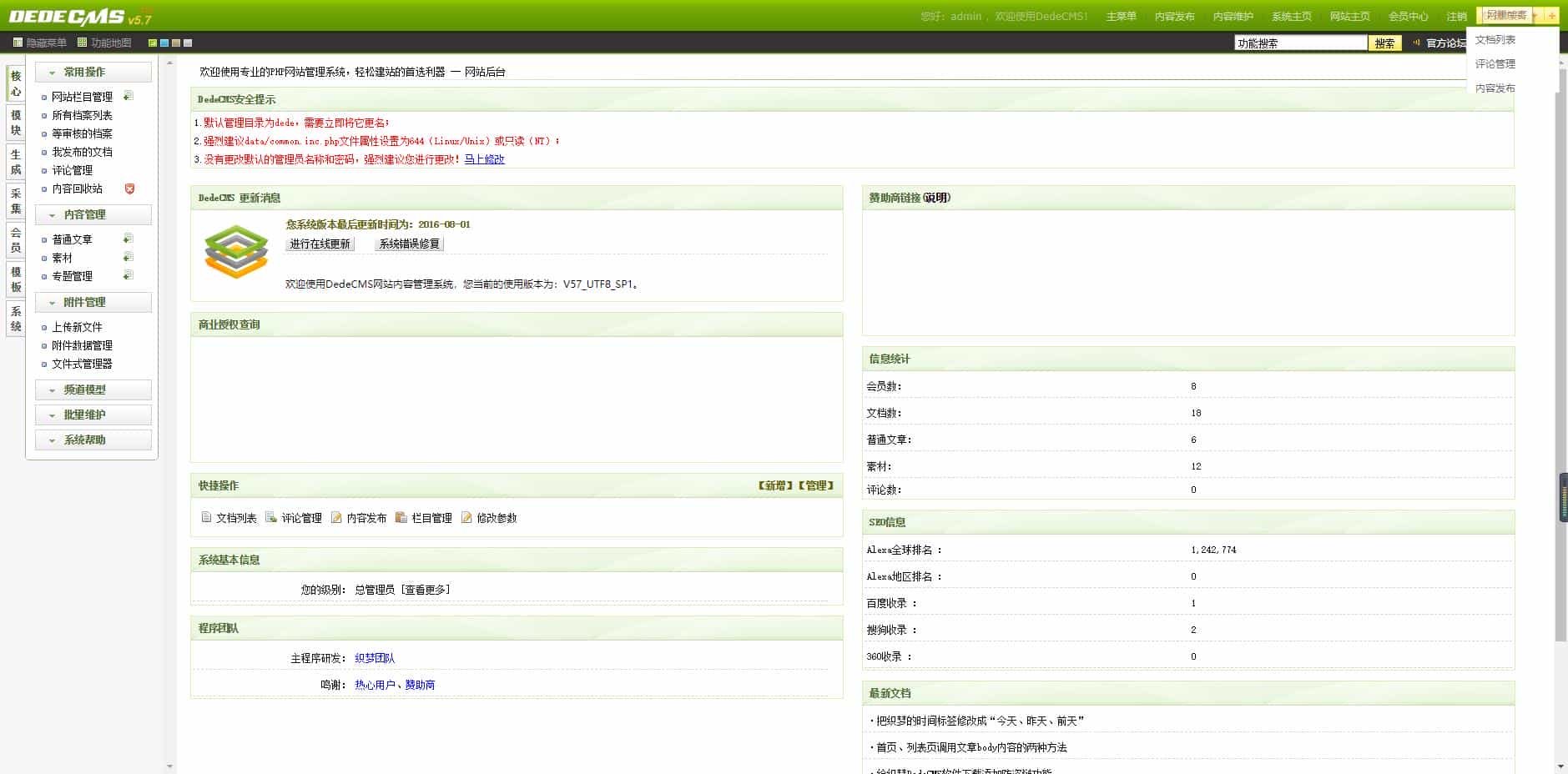1568x774 pixels.
Task: Click the small icon before 官方论坛
Action: 1416,43
